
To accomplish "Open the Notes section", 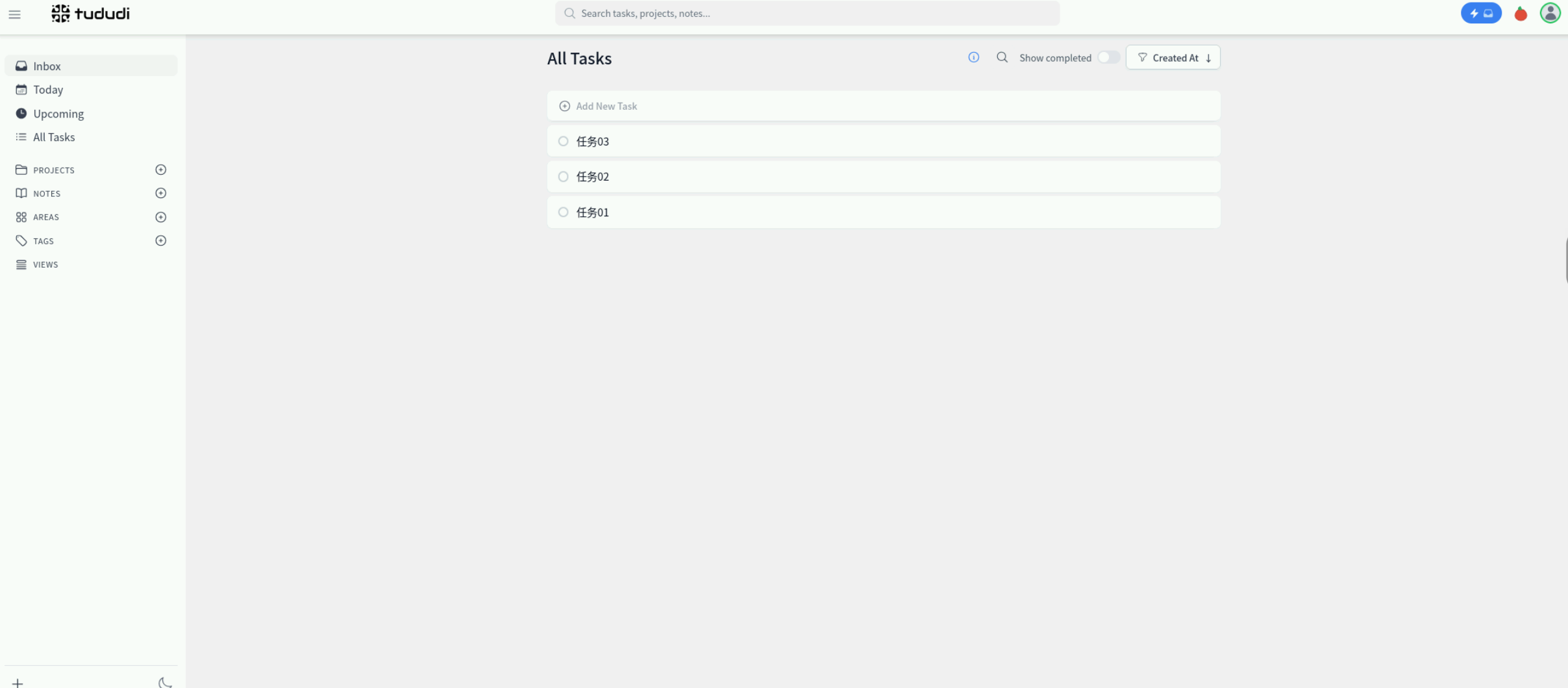I will tap(47, 194).
